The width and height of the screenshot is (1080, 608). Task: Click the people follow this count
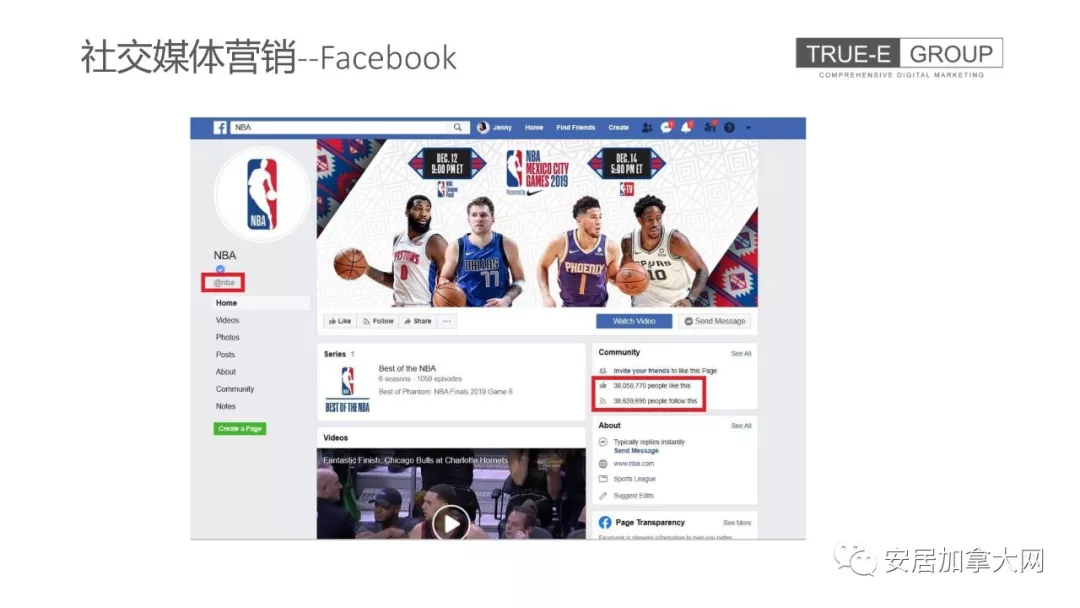[x=655, y=401]
